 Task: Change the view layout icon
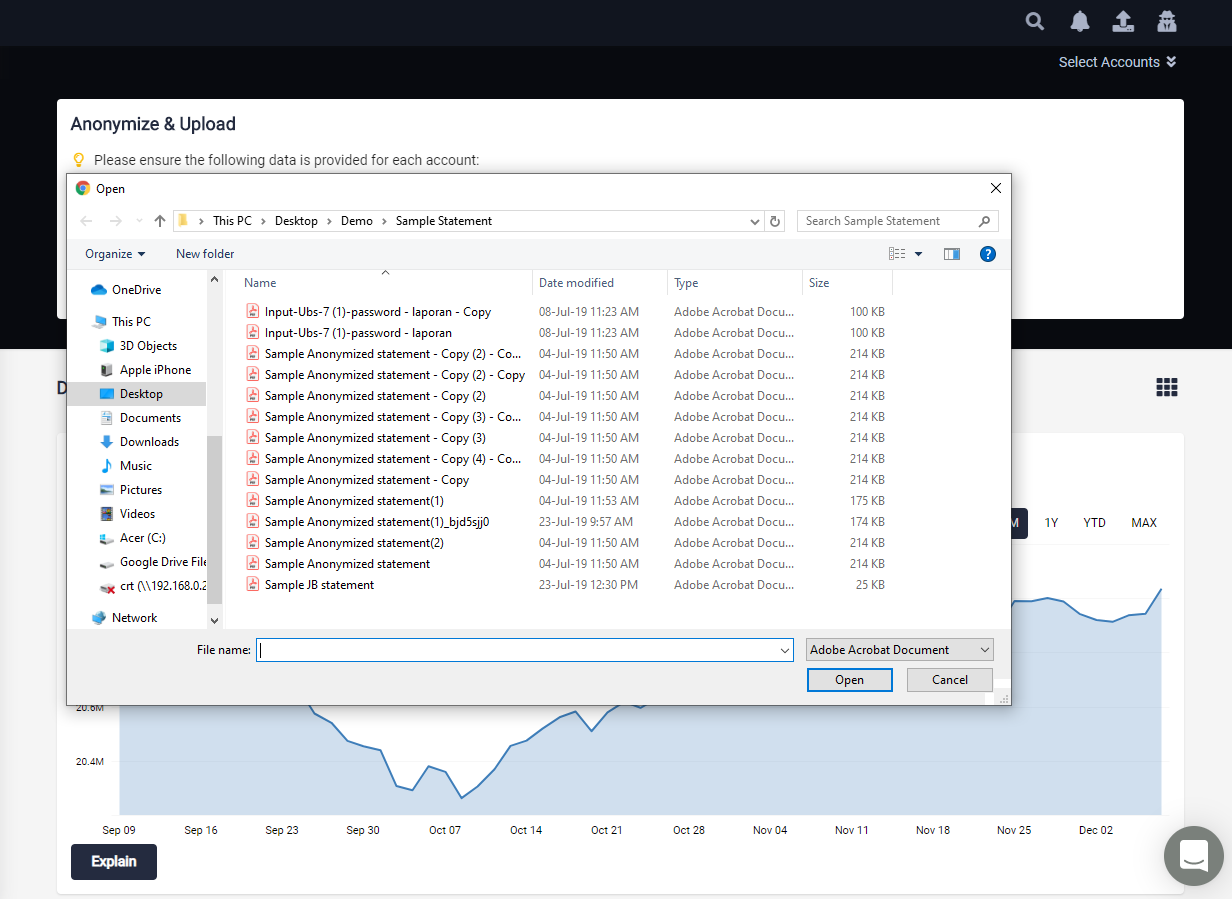[x=897, y=254]
